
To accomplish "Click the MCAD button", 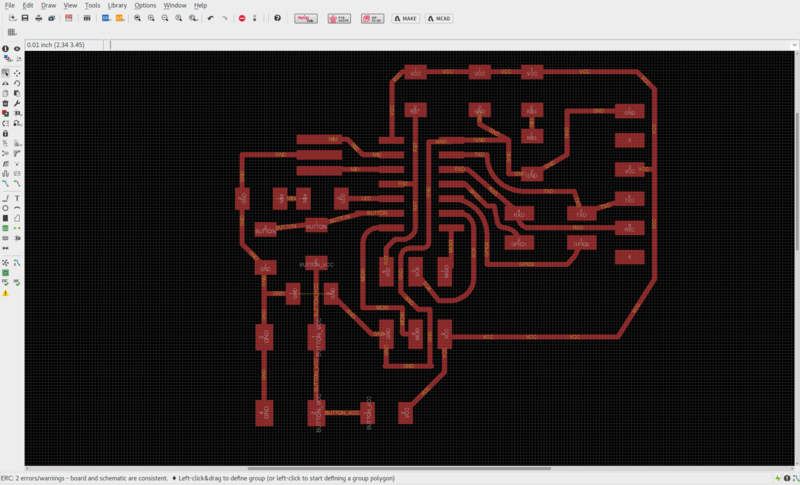I will pos(439,18).
